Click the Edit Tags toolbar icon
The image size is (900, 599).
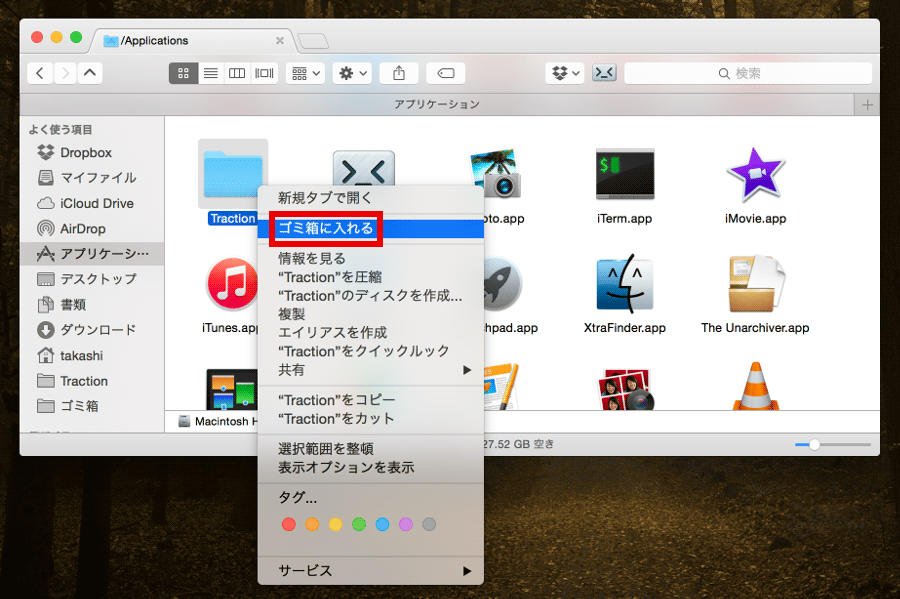[x=446, y=73]
